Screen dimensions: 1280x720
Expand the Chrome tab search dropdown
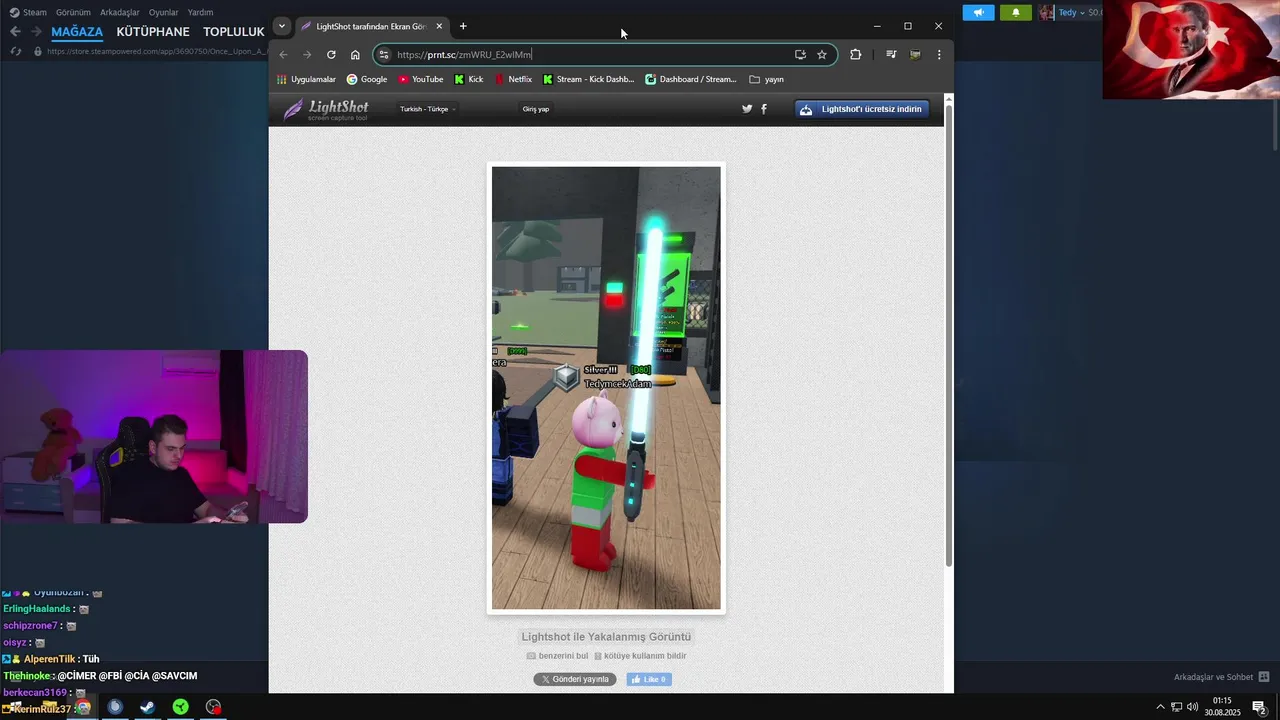(x=282, y=26)
